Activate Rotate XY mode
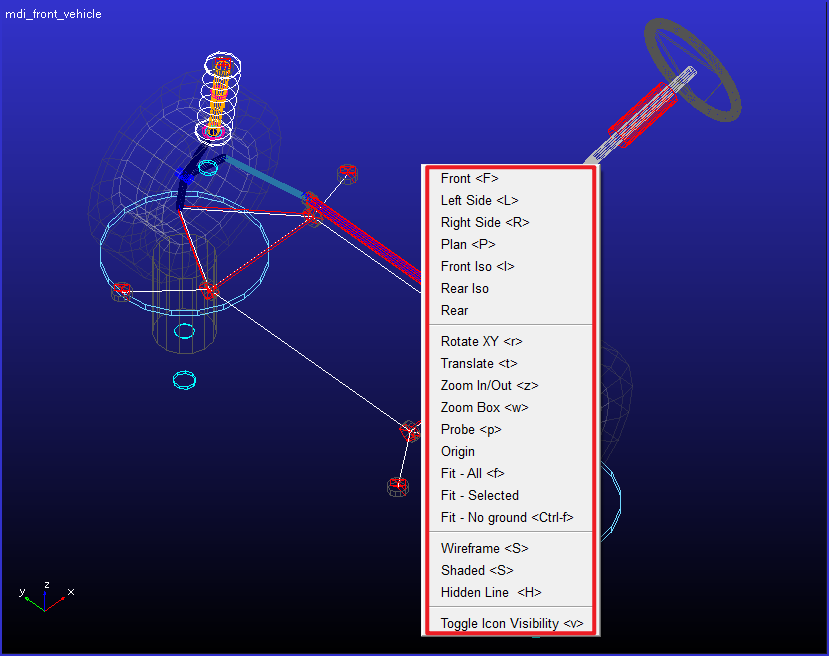The width and height of the screenshot is (829, 656). [511, 341]
